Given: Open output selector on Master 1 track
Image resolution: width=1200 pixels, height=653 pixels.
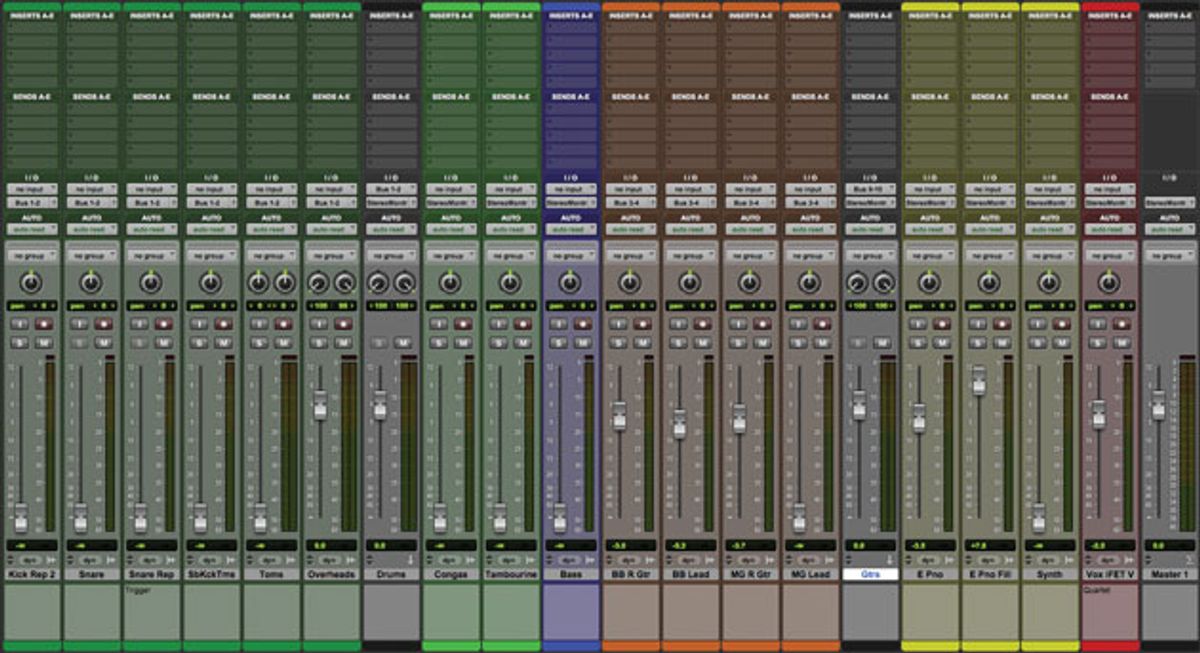Looking at the screenshot, I should pos(1170,201).
